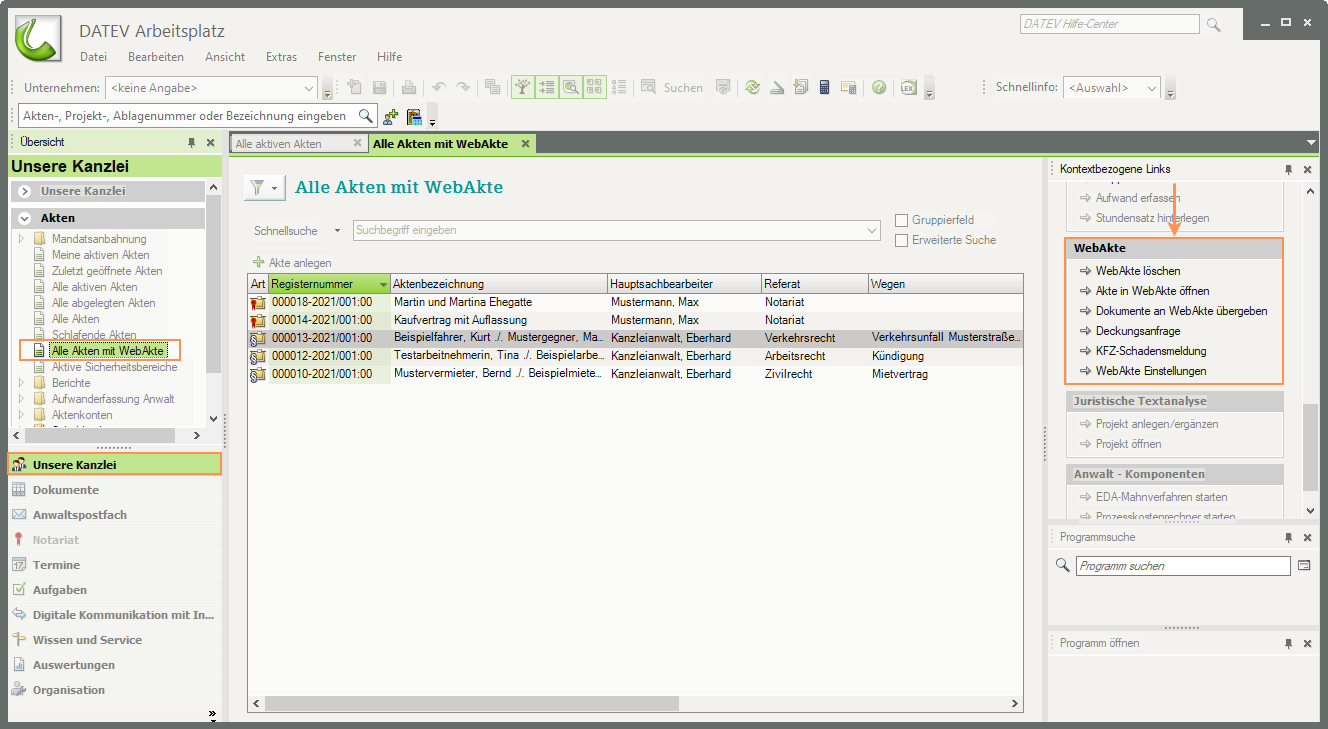This screenshot has width=1328, height=729.
Task: Click the redo arrow toolbar icon
Action: pos(463,88)
